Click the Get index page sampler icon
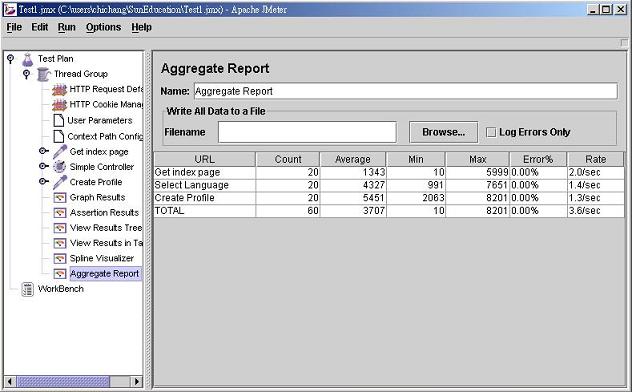Image resolution: width=632 pixels, height=392 pixels. (x=60, y=152)
